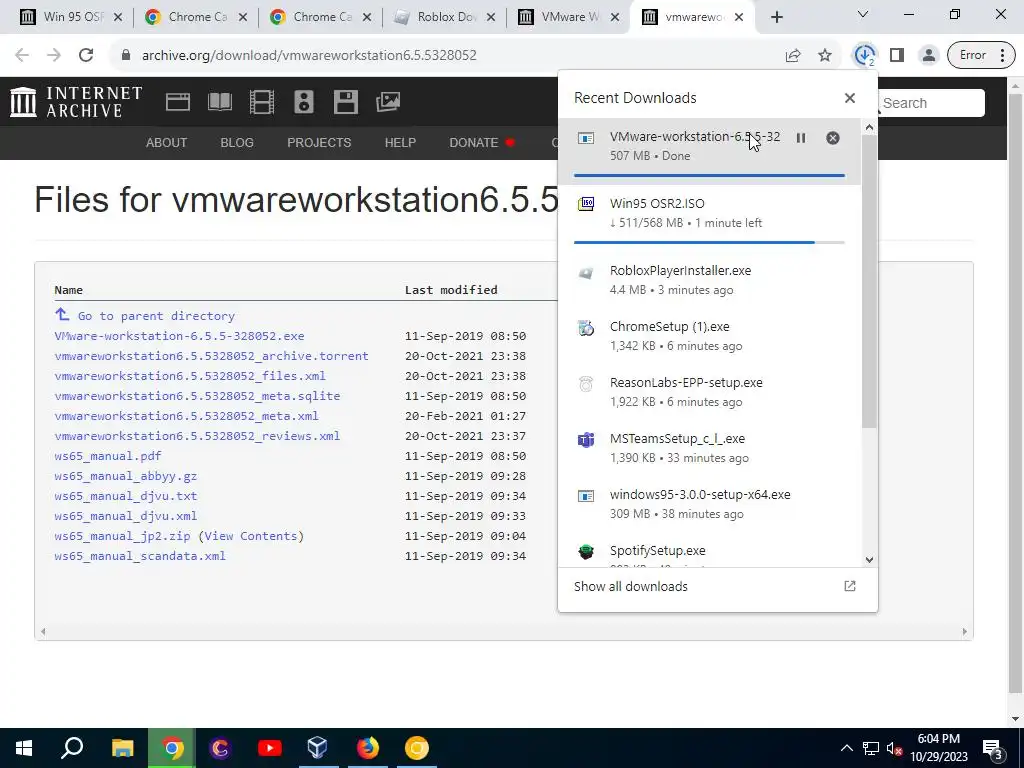
Task: Open ws65_manual.pdf link
Action: (108, 456)
